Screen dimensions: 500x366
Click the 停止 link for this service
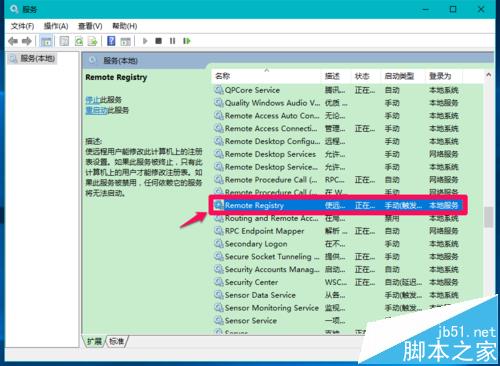[93, 100]
